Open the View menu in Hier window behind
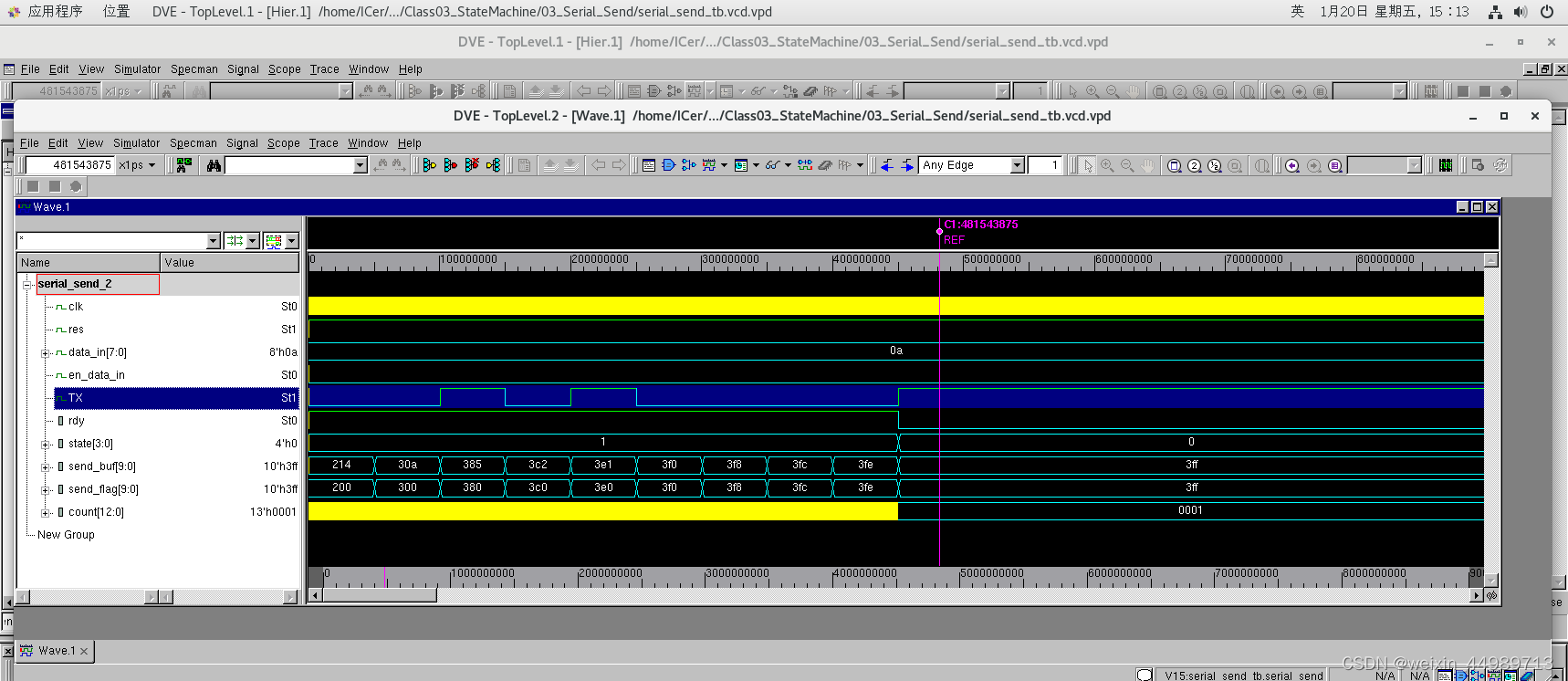The width and height of the screenshot is (1568, 681). pos(91,69)
